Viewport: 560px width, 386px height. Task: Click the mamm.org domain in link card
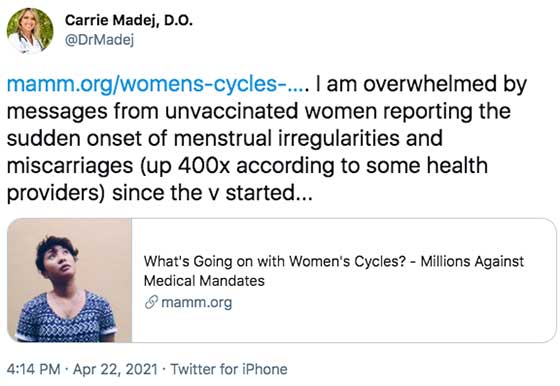pos(196,302)
